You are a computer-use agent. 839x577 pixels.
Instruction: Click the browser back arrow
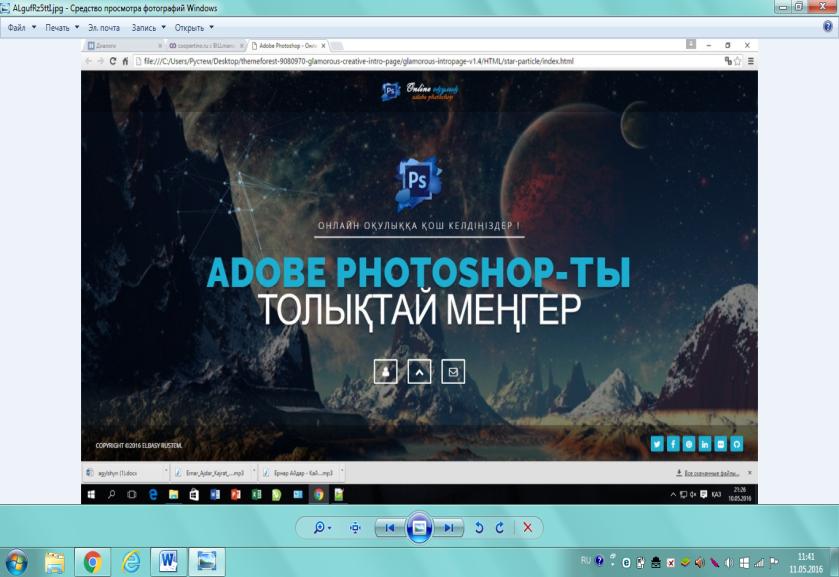click(x=88, y=61)
